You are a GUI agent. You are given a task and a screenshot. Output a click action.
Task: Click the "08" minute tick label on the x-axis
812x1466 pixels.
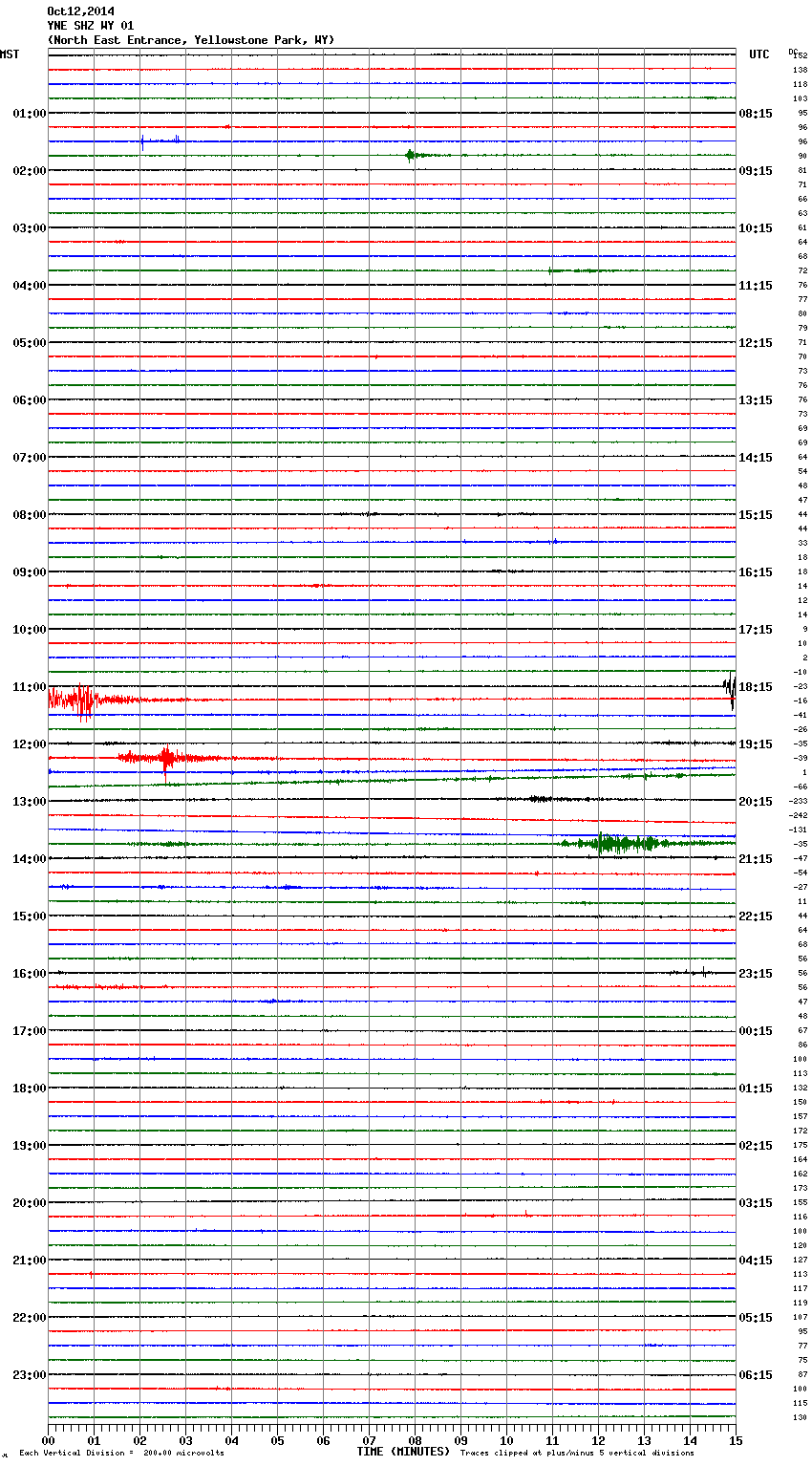pyautogui.click(x=415, y=1440)
